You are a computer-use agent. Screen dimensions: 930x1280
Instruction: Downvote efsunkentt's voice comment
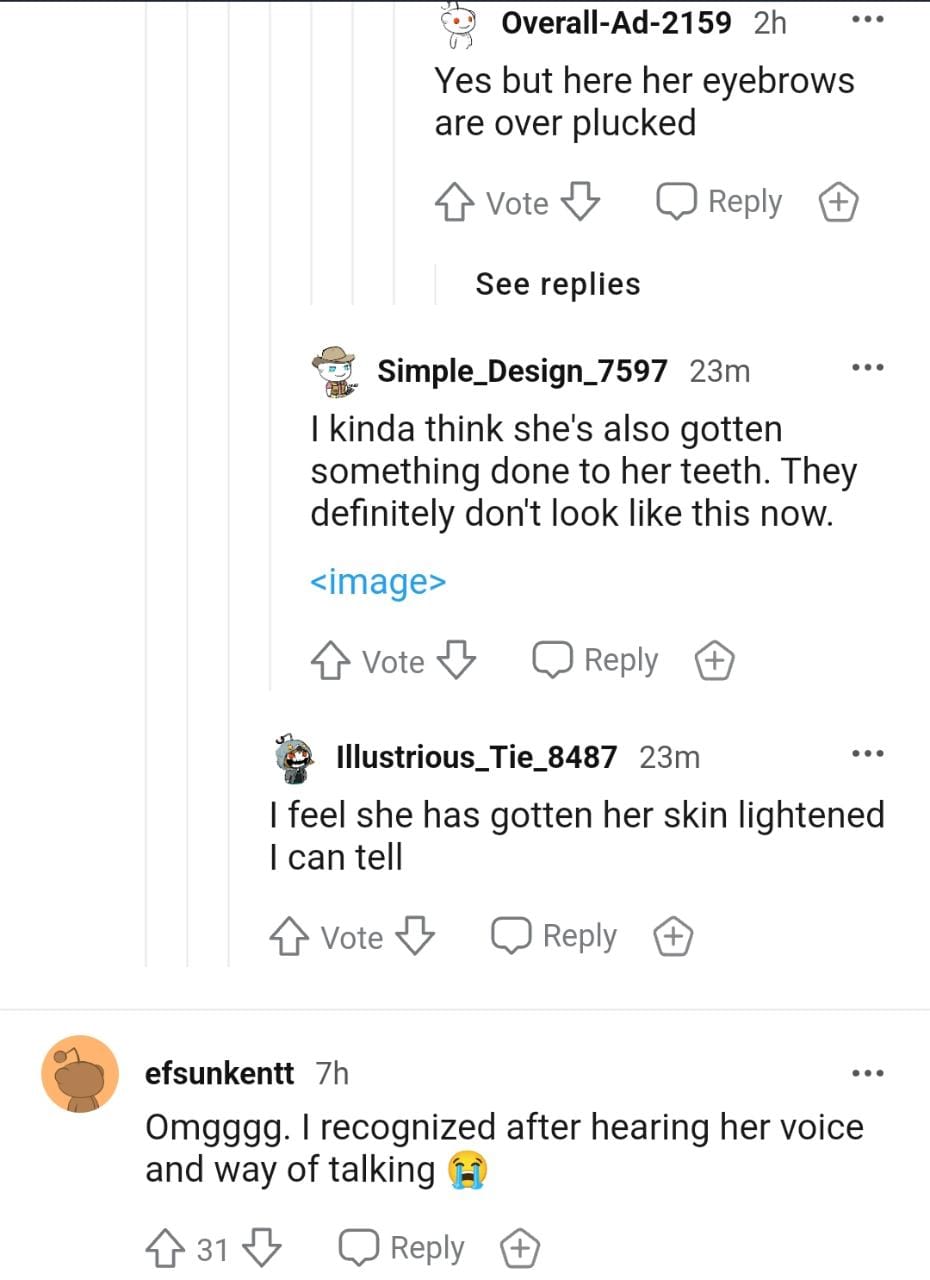[x=262, y=1248]
